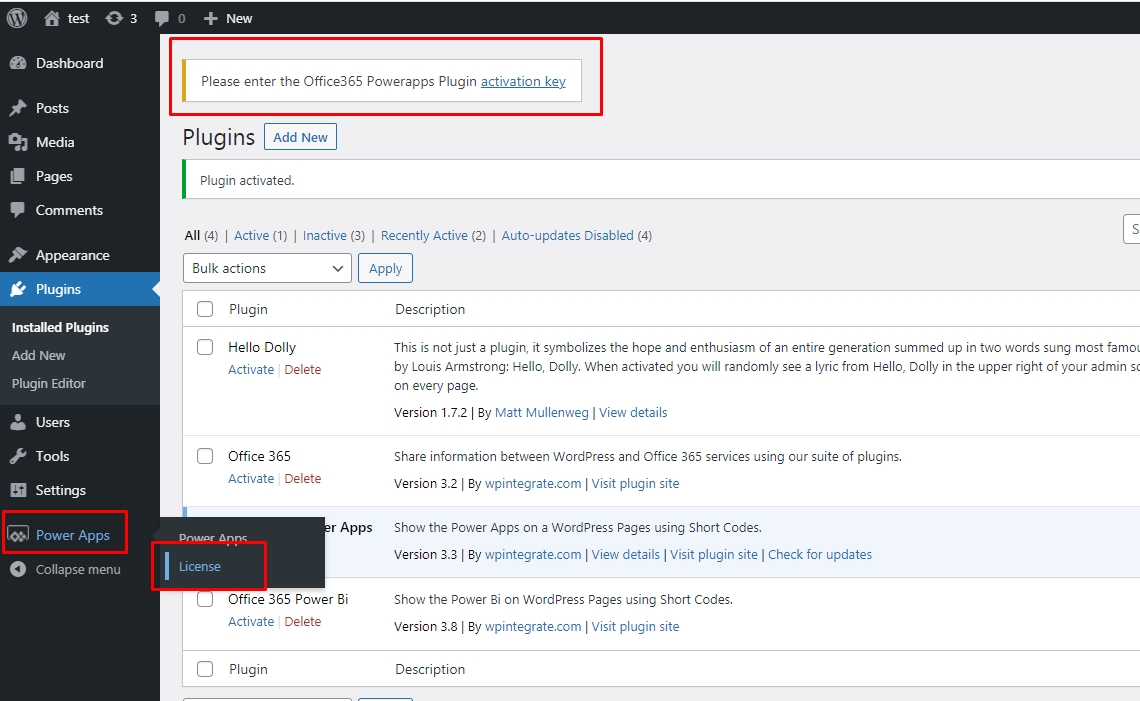Image resolution: width=1140 pixels, height=701 pixels.
Task: Filter plugins by Inactive (3)
Action: pyautogui.click(x=334, y=236)
